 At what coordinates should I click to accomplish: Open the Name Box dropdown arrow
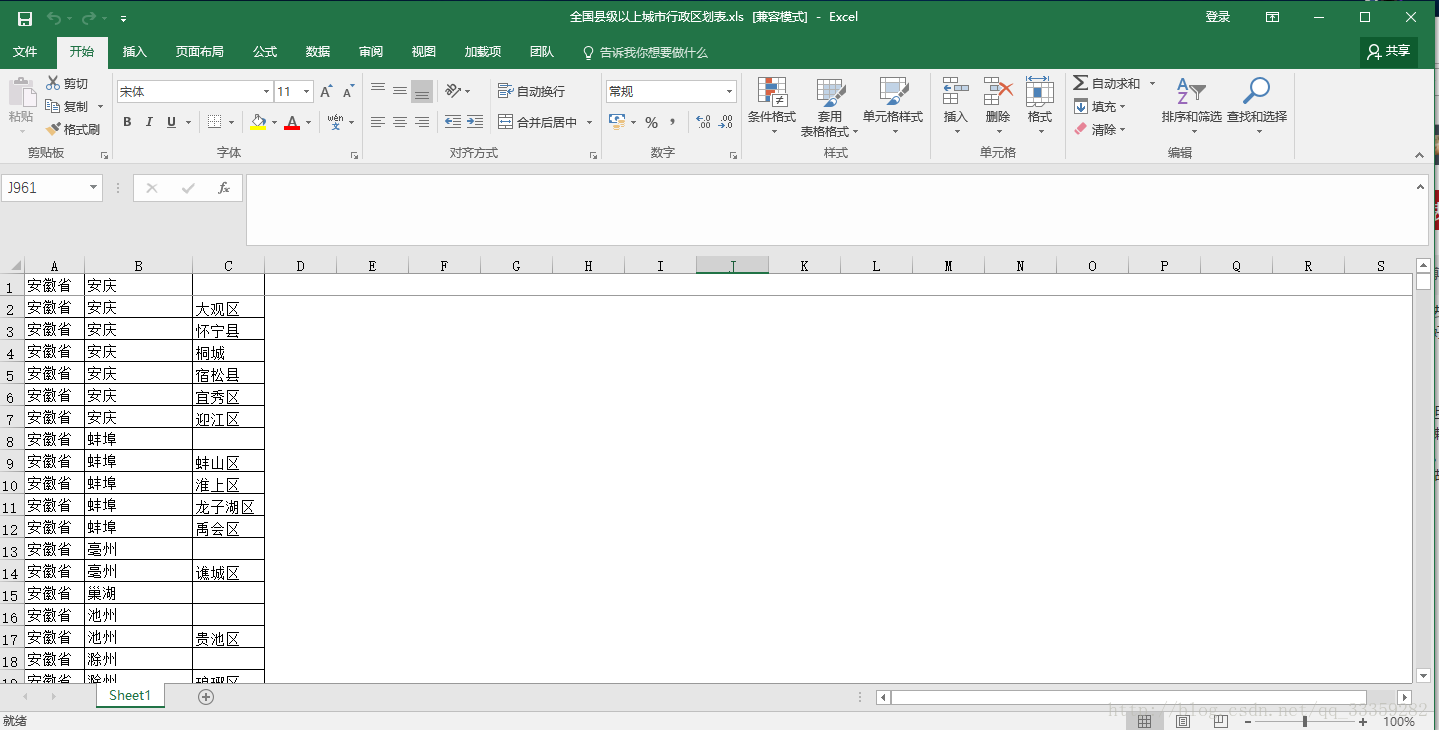94,188
